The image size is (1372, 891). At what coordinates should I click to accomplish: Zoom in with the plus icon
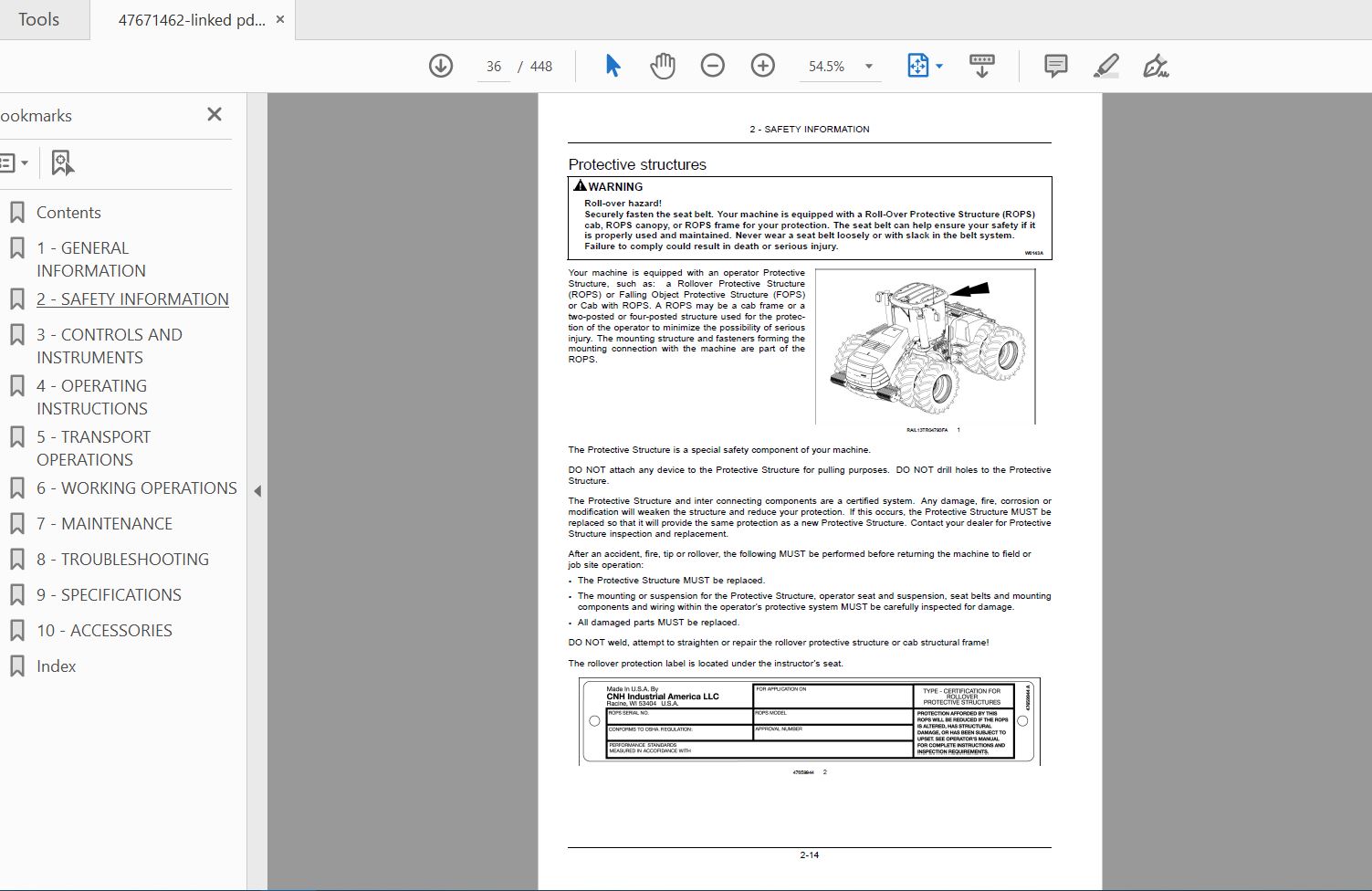click(762, 66)
